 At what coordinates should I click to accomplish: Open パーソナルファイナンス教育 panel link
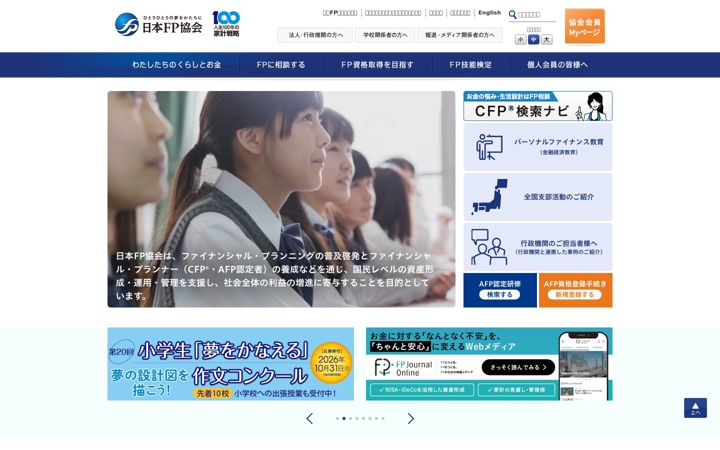(538, 147)
